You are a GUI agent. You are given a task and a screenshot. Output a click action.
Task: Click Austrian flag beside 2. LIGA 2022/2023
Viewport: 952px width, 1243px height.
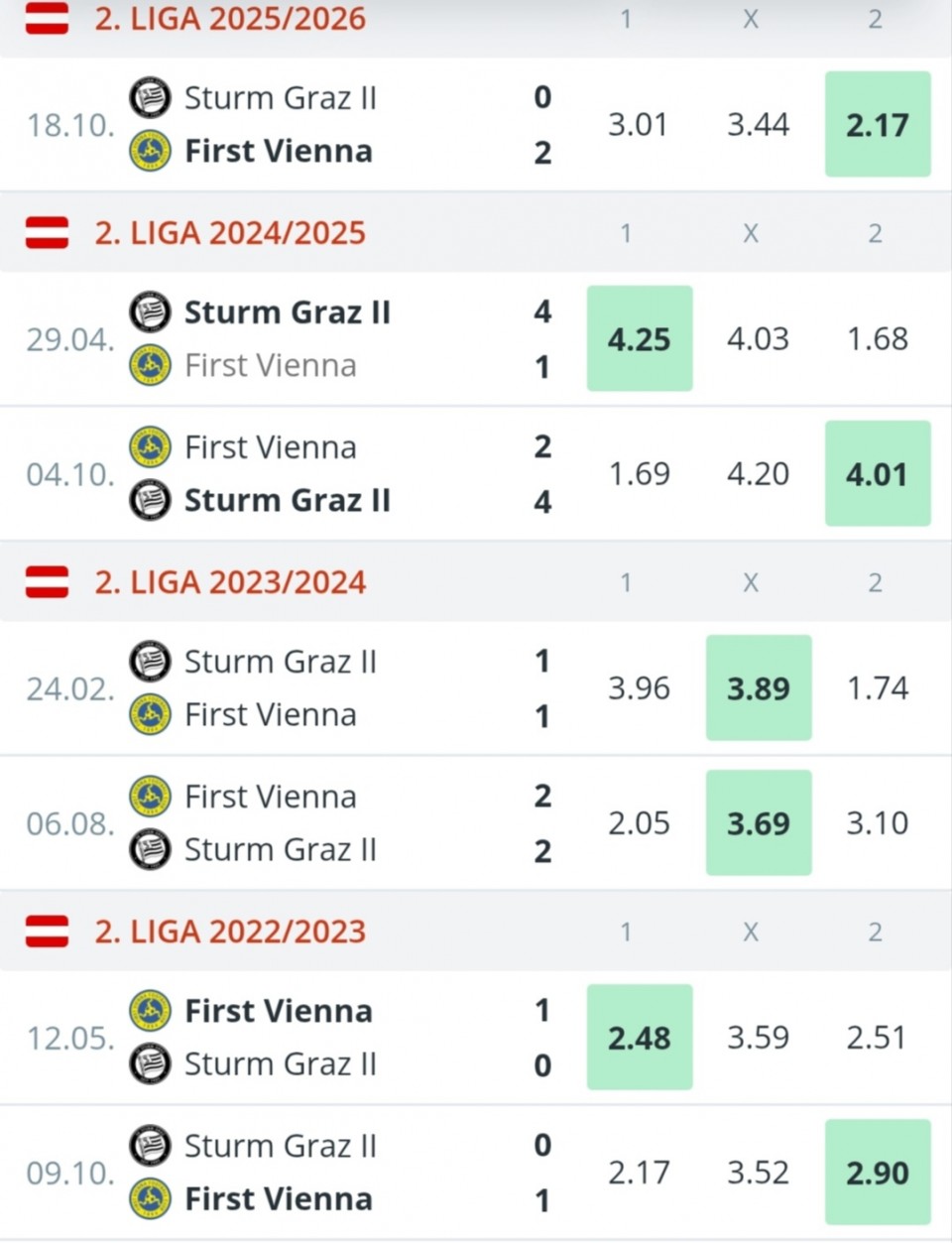click(47, 932)
